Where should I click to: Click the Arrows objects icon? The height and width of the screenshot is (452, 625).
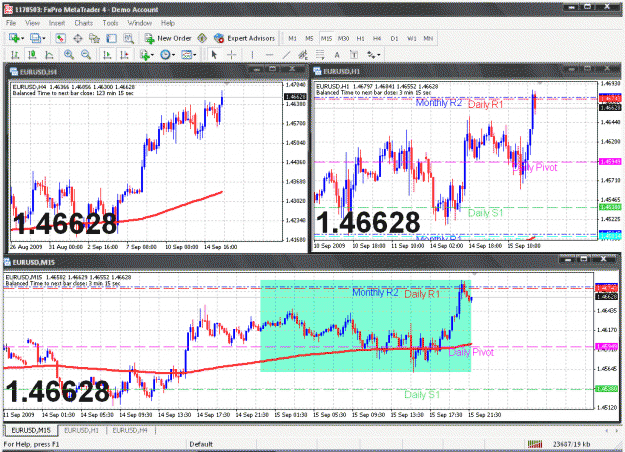point(371,55)
